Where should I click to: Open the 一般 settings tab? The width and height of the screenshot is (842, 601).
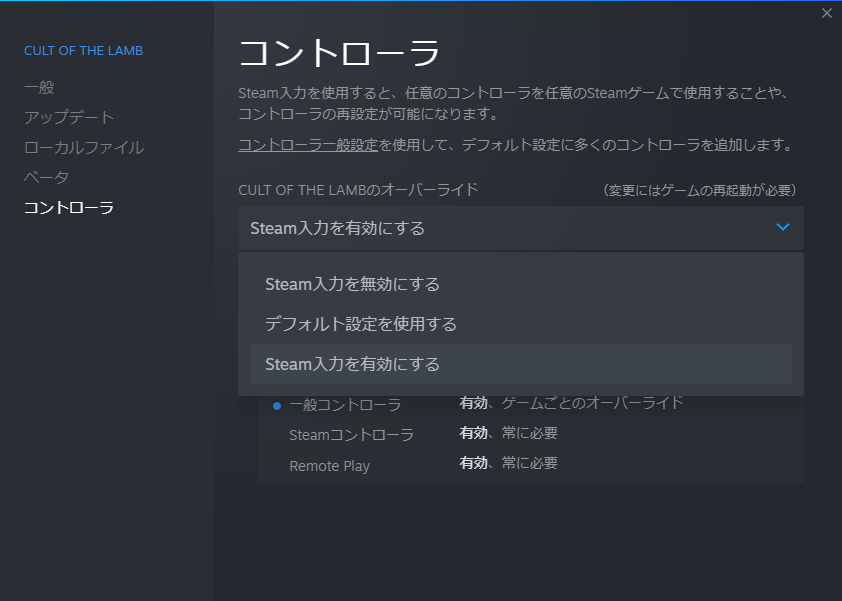[x=39, y=88]
